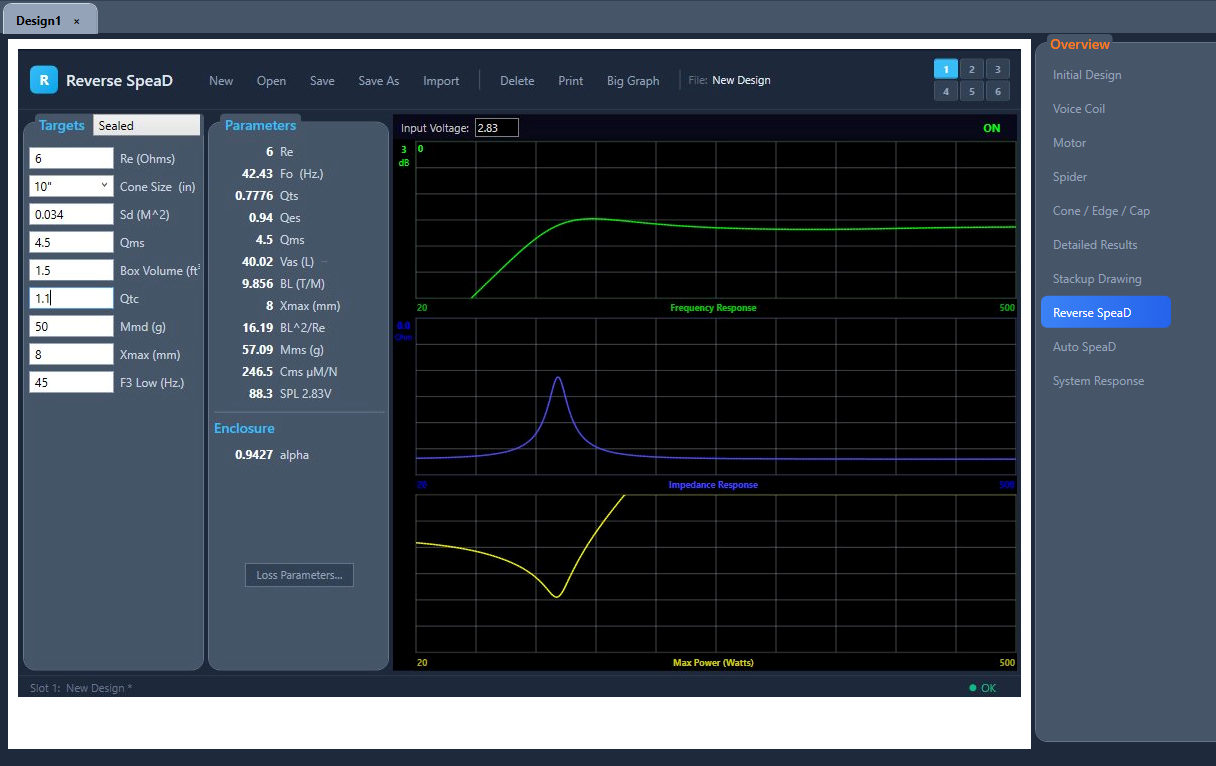1216x766 pixels.
Task: Select the Design1 document tab
Action: [x=49, y=20]
